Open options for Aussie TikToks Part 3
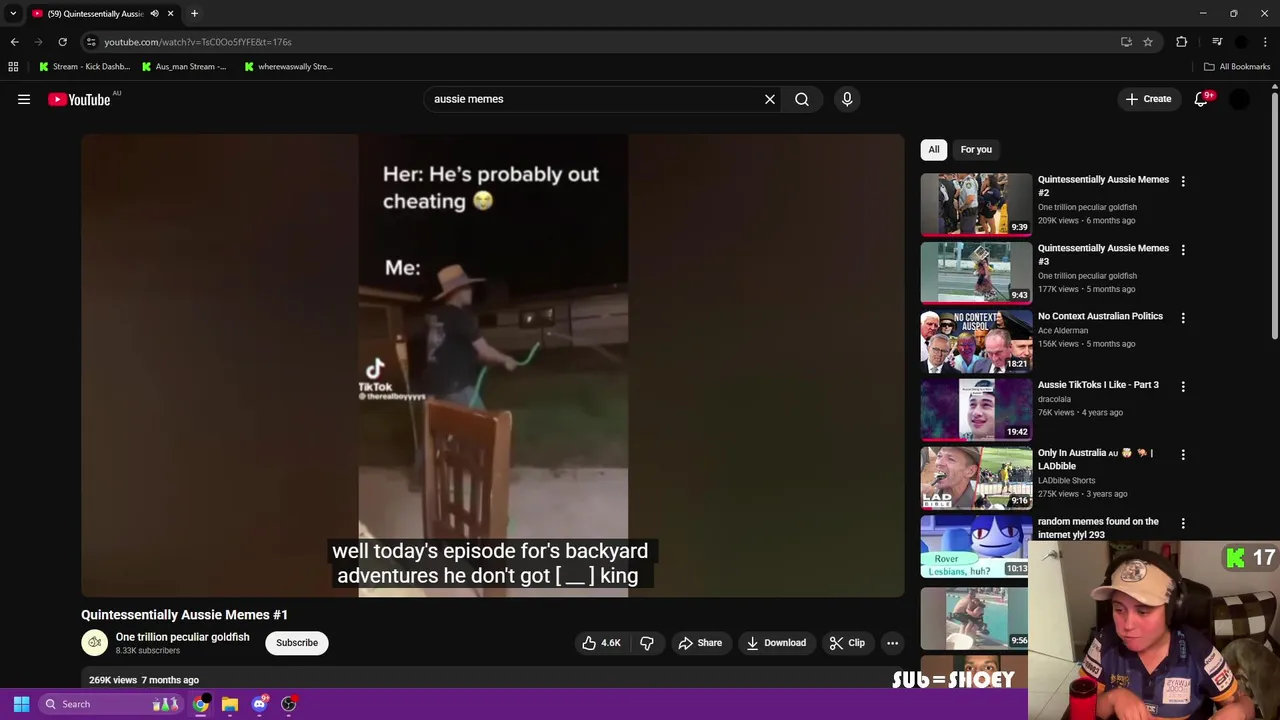Viewport: 1280px width, 720px height. coord(1183,386)
